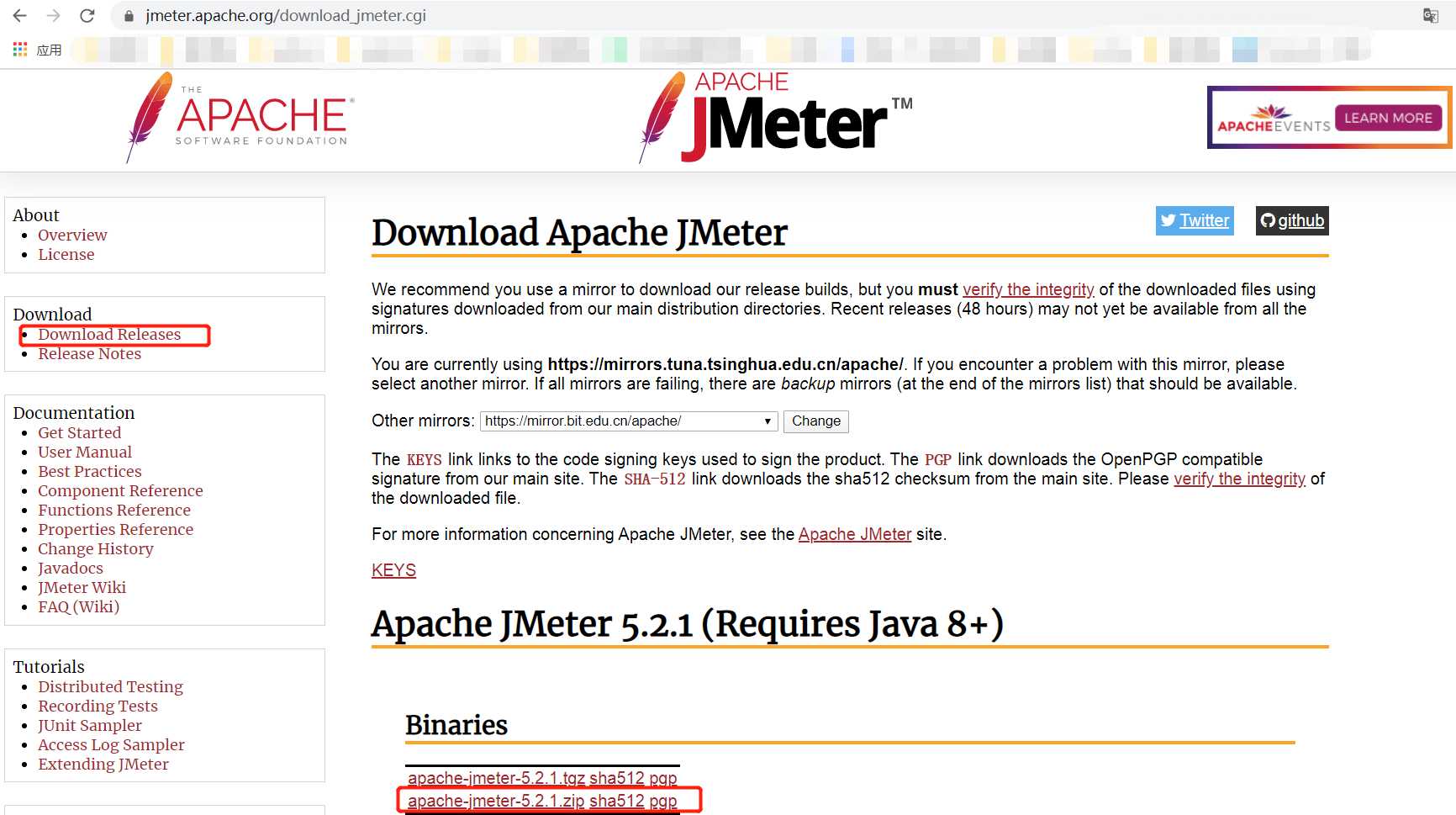Open the apps grid icon in bookmarks bar

coord(20,50)
